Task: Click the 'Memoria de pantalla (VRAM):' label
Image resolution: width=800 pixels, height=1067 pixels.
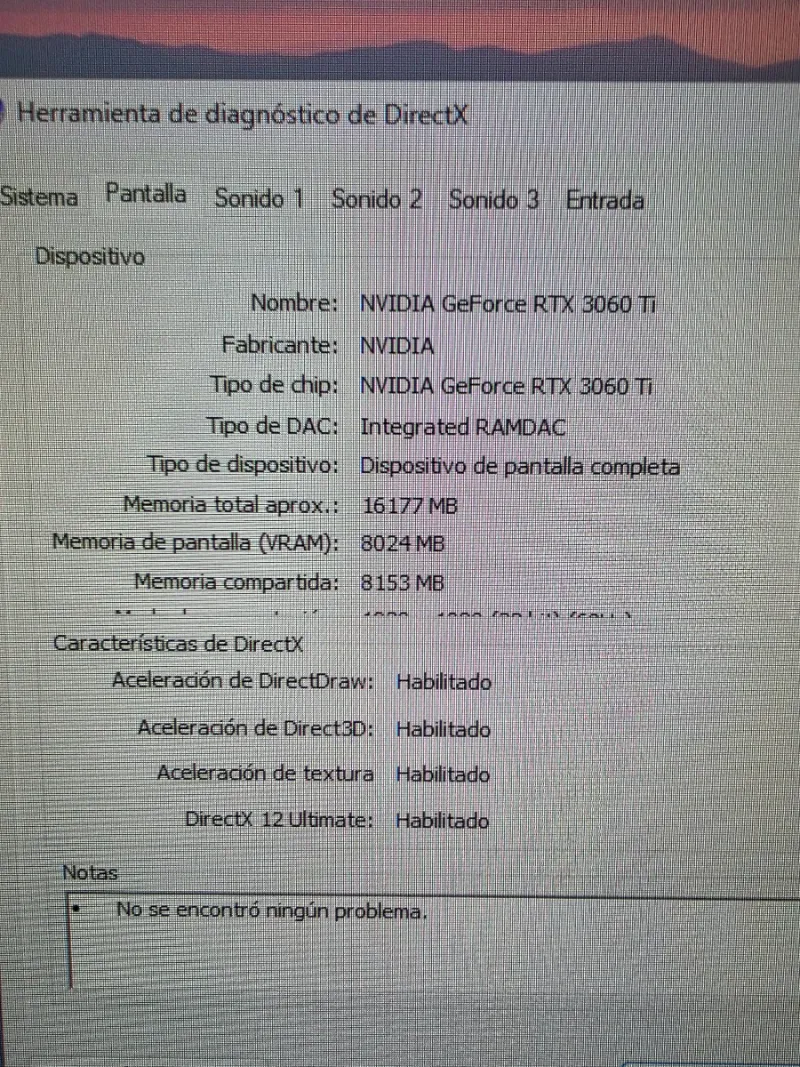Action: (196, 543)
